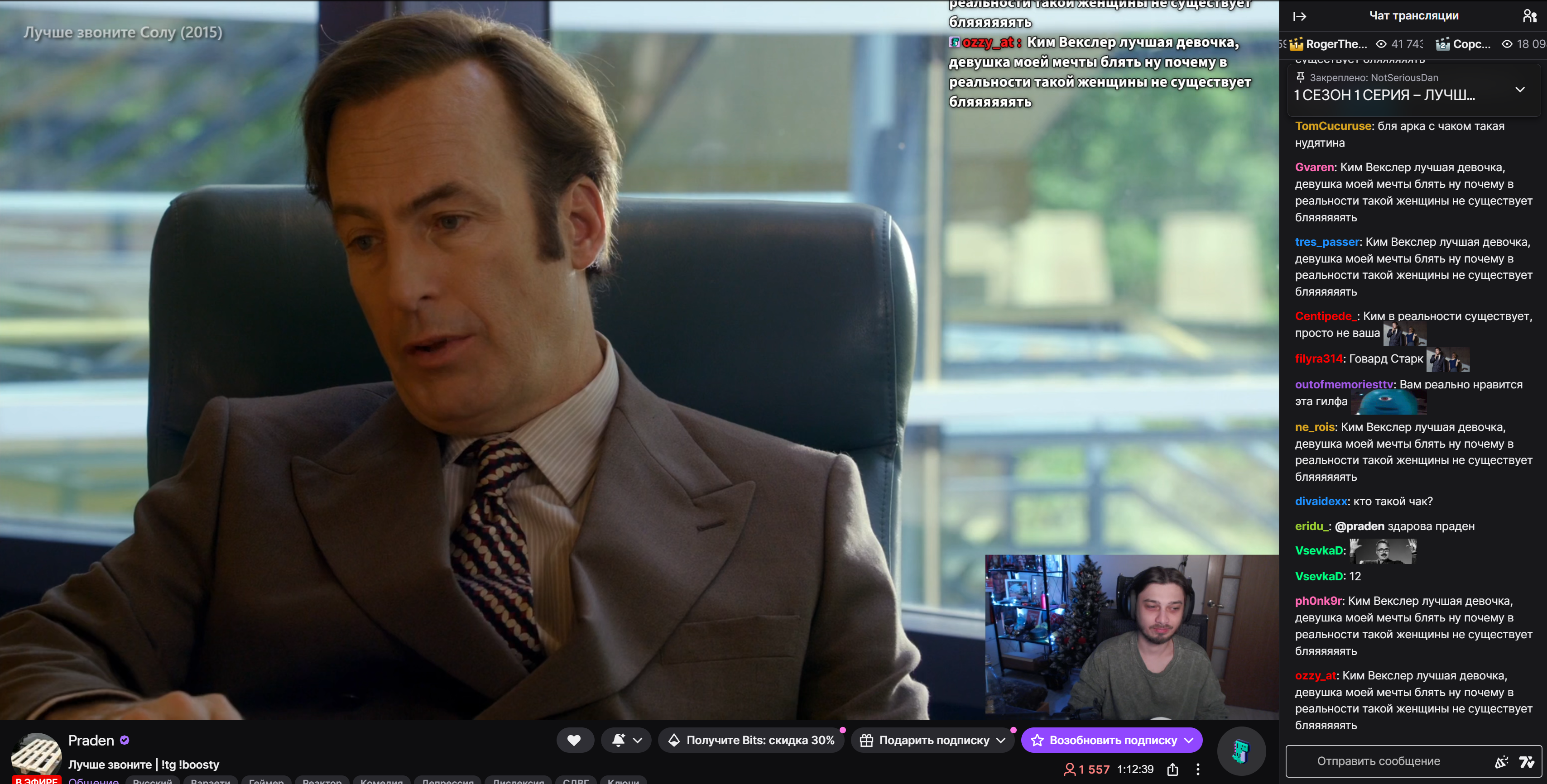The height and width of the screenshot is (784, 1547).
Task: Click Получите Bits: скидка 30% button
Action: click(x=751, y=740)
